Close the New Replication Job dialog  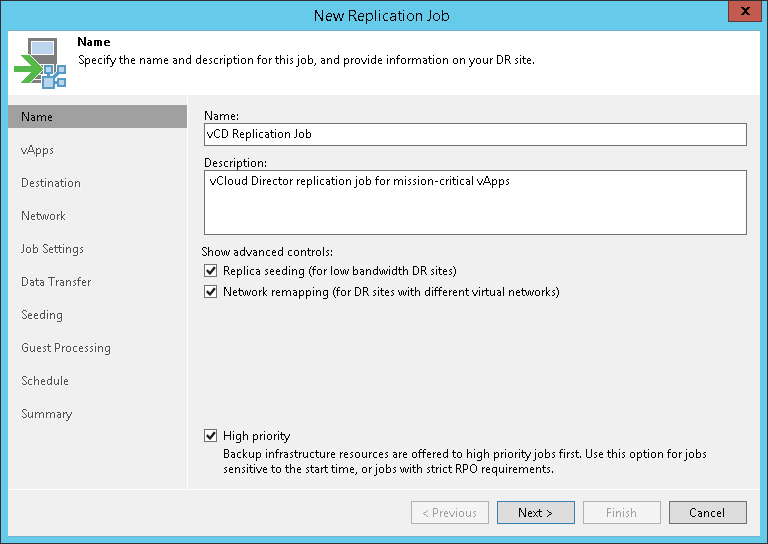click(741, 14)
